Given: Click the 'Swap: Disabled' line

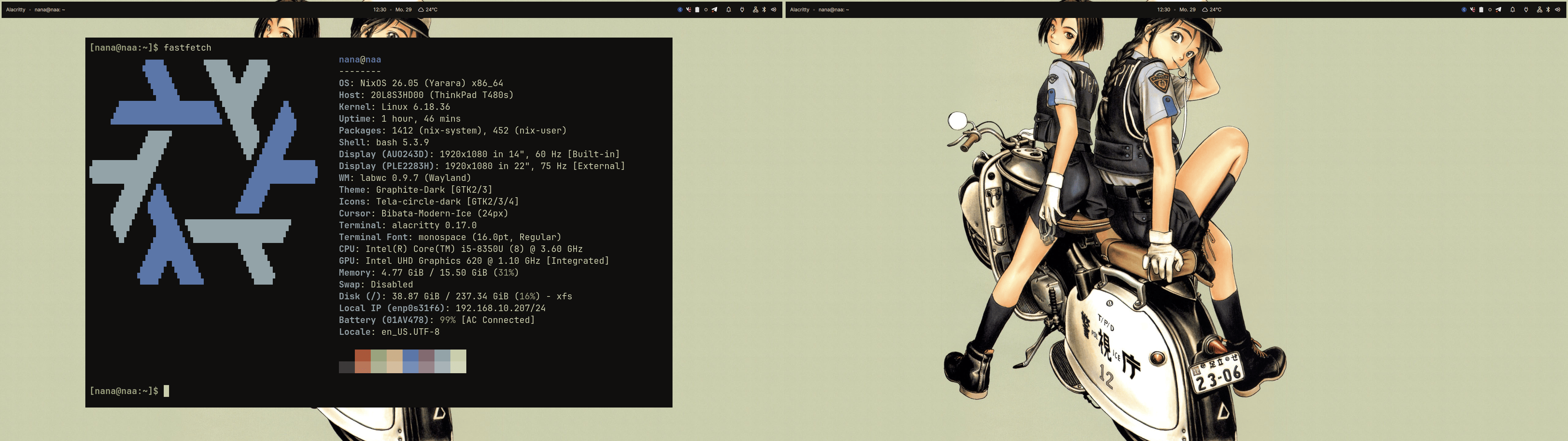Looking at the screenshot, I should pos(376,285).
